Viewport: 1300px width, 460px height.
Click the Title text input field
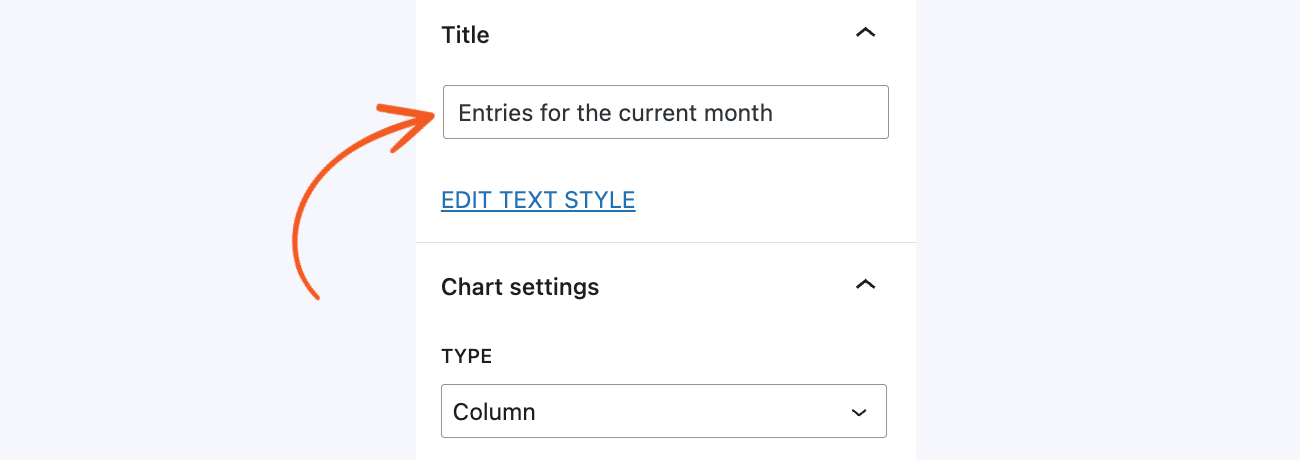click(x=665, y=112)
